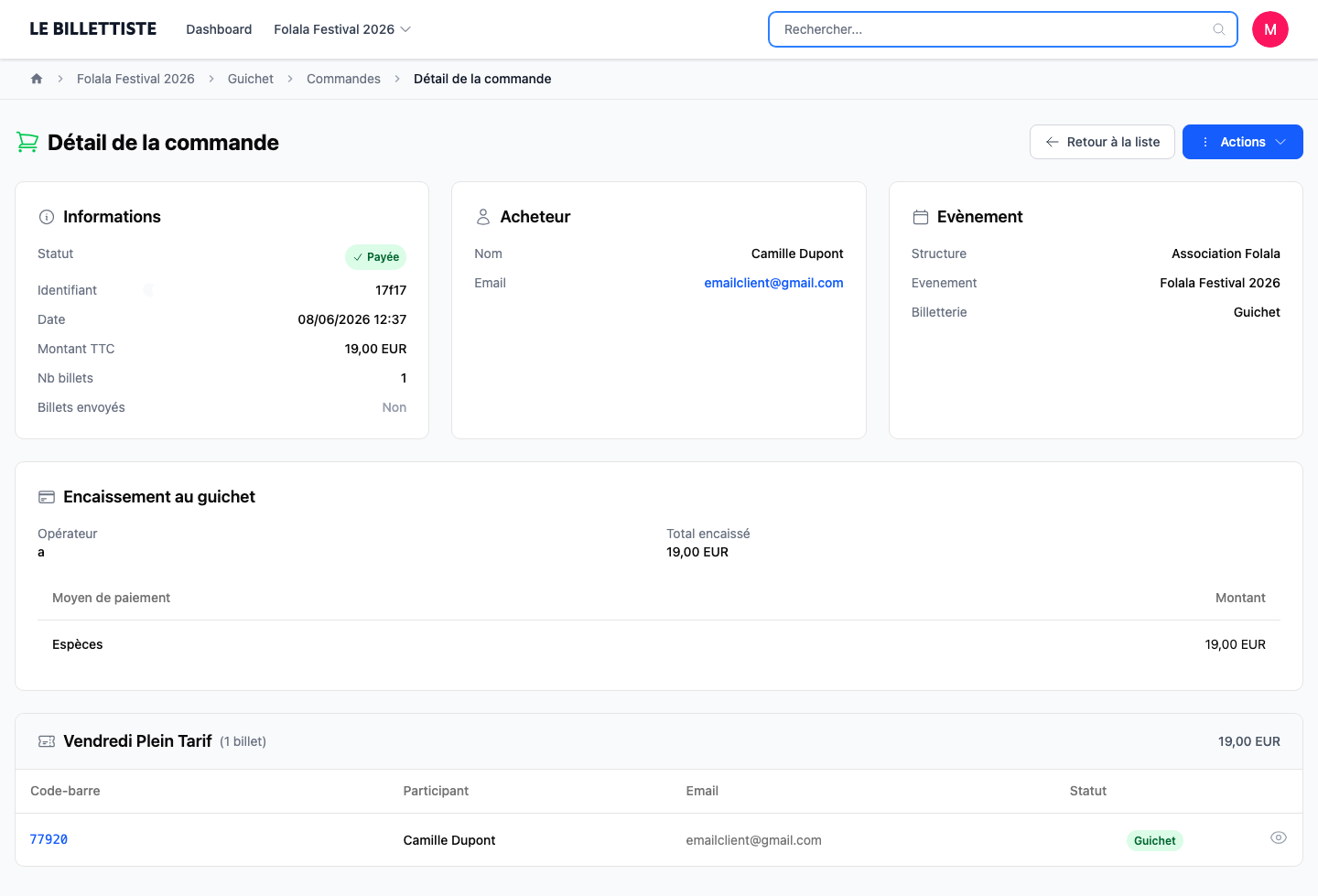Click the search magnifier icon
Image resolution: width=1318 pixels, height=896 pixels.
[x=1219, y=29]
